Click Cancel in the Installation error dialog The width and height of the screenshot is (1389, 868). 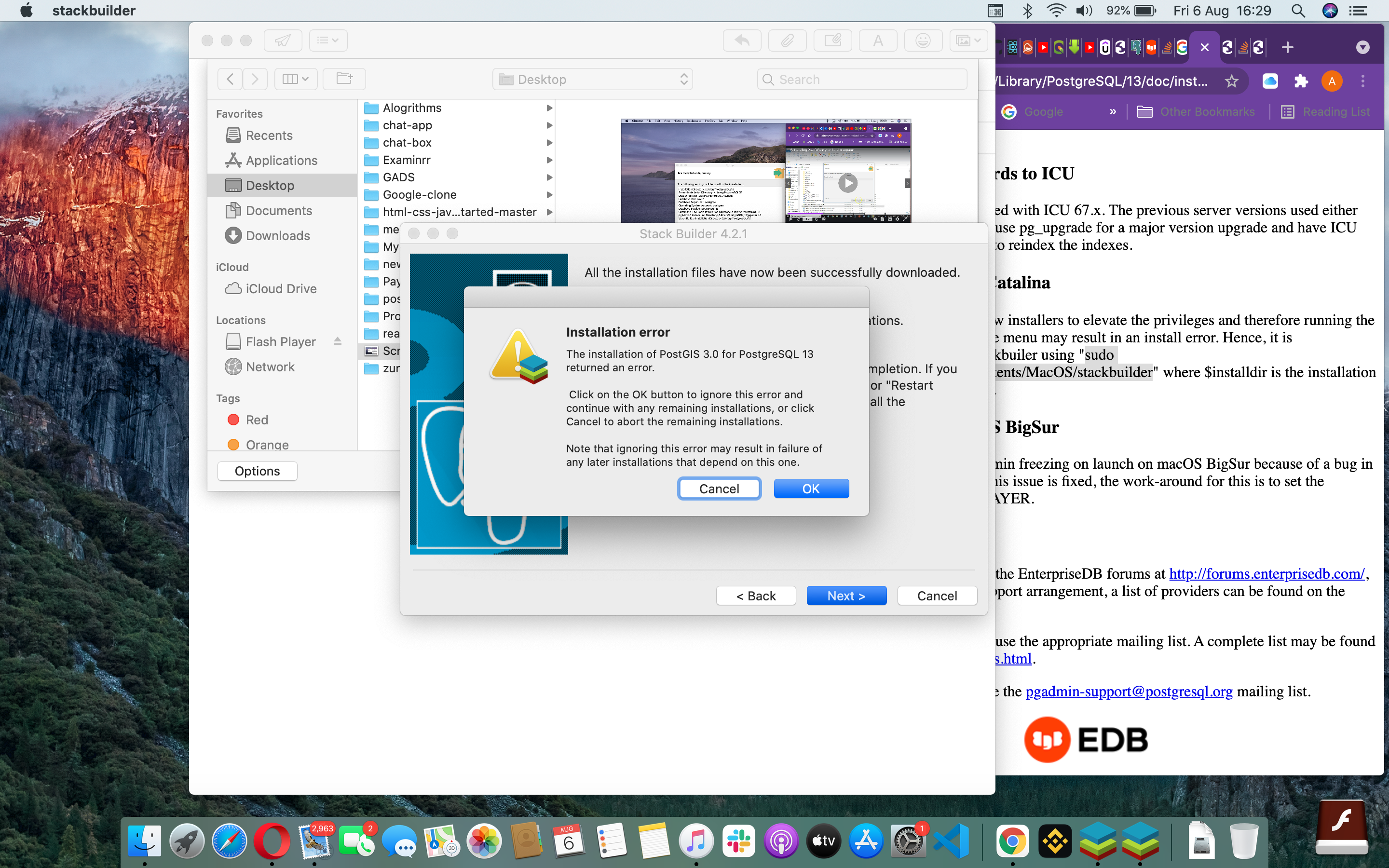pyautogui.click(x=719, y=488)
